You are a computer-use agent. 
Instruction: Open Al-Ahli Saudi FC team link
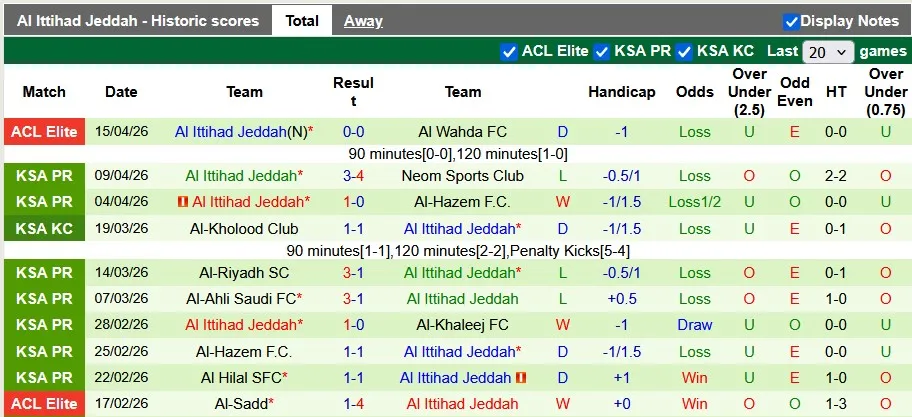click(x=241, y=299)
